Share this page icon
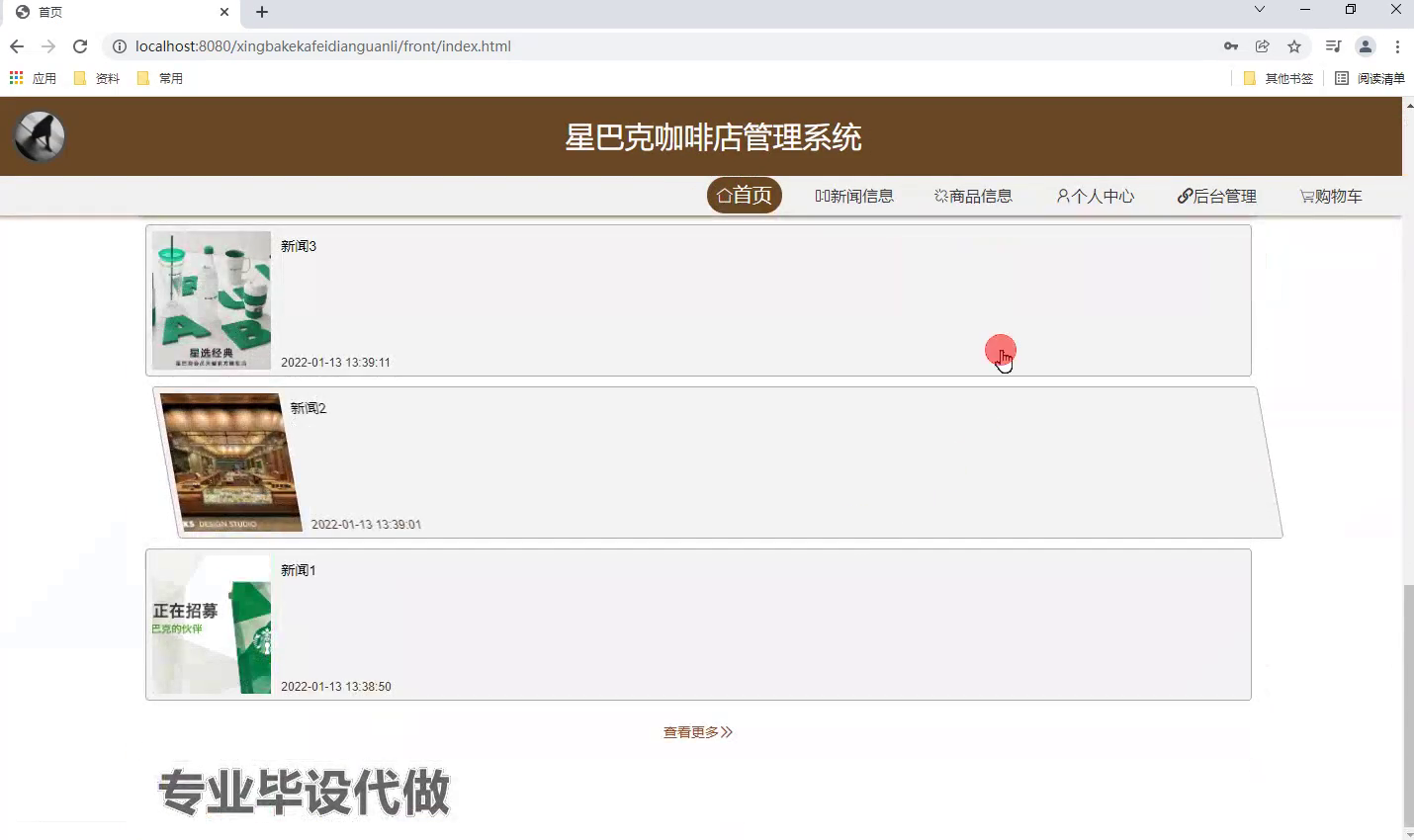Screen dimensions: 1414x840 pyautogui.click(x=1263, y=46)
